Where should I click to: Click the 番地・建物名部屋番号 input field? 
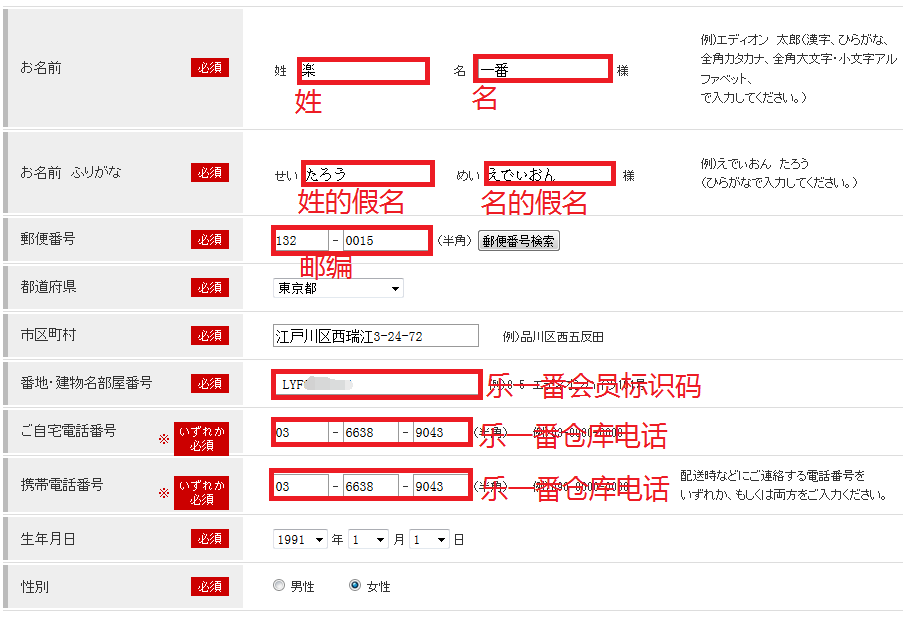[376, 384]
